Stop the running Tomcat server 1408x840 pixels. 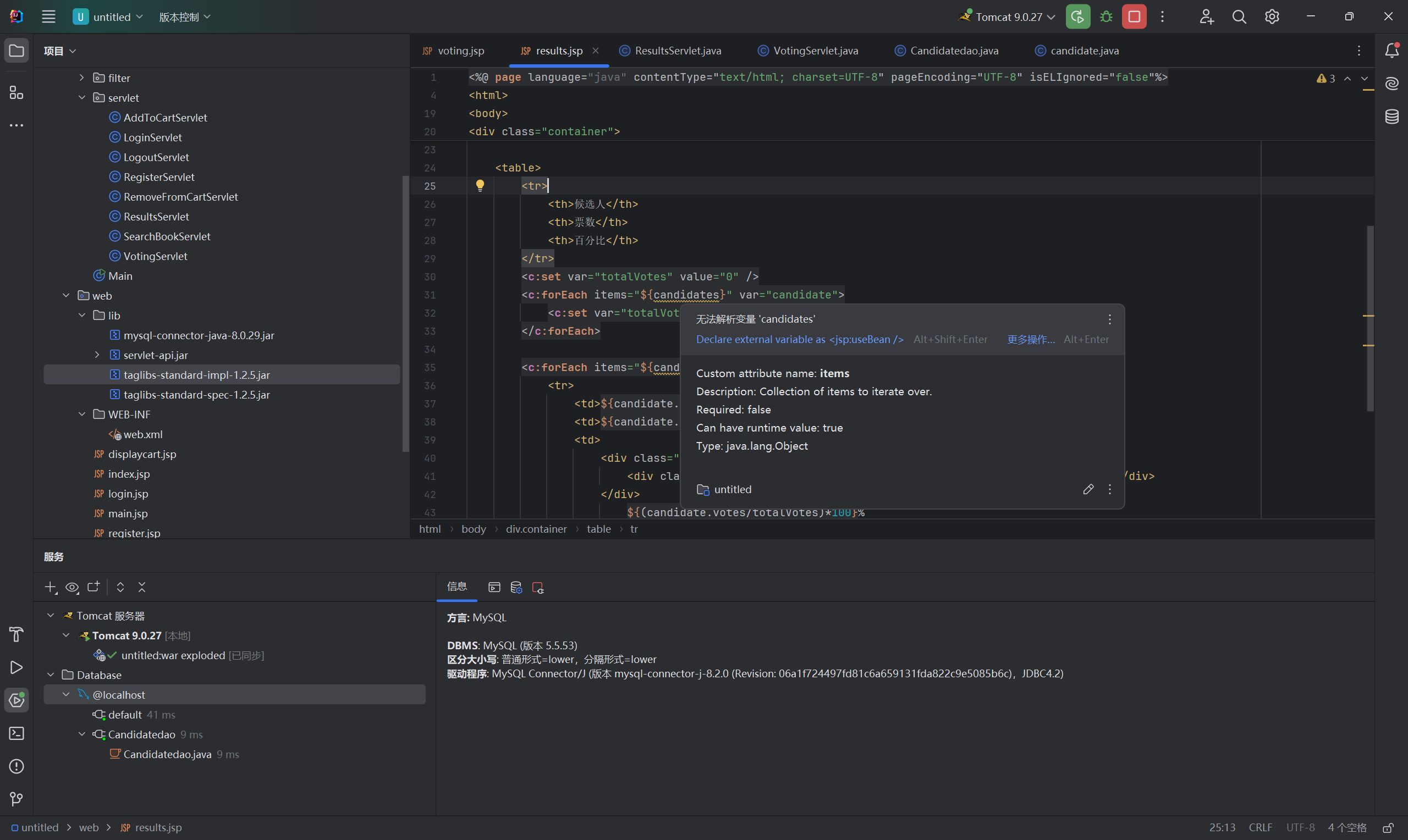tap(1134, 17)
